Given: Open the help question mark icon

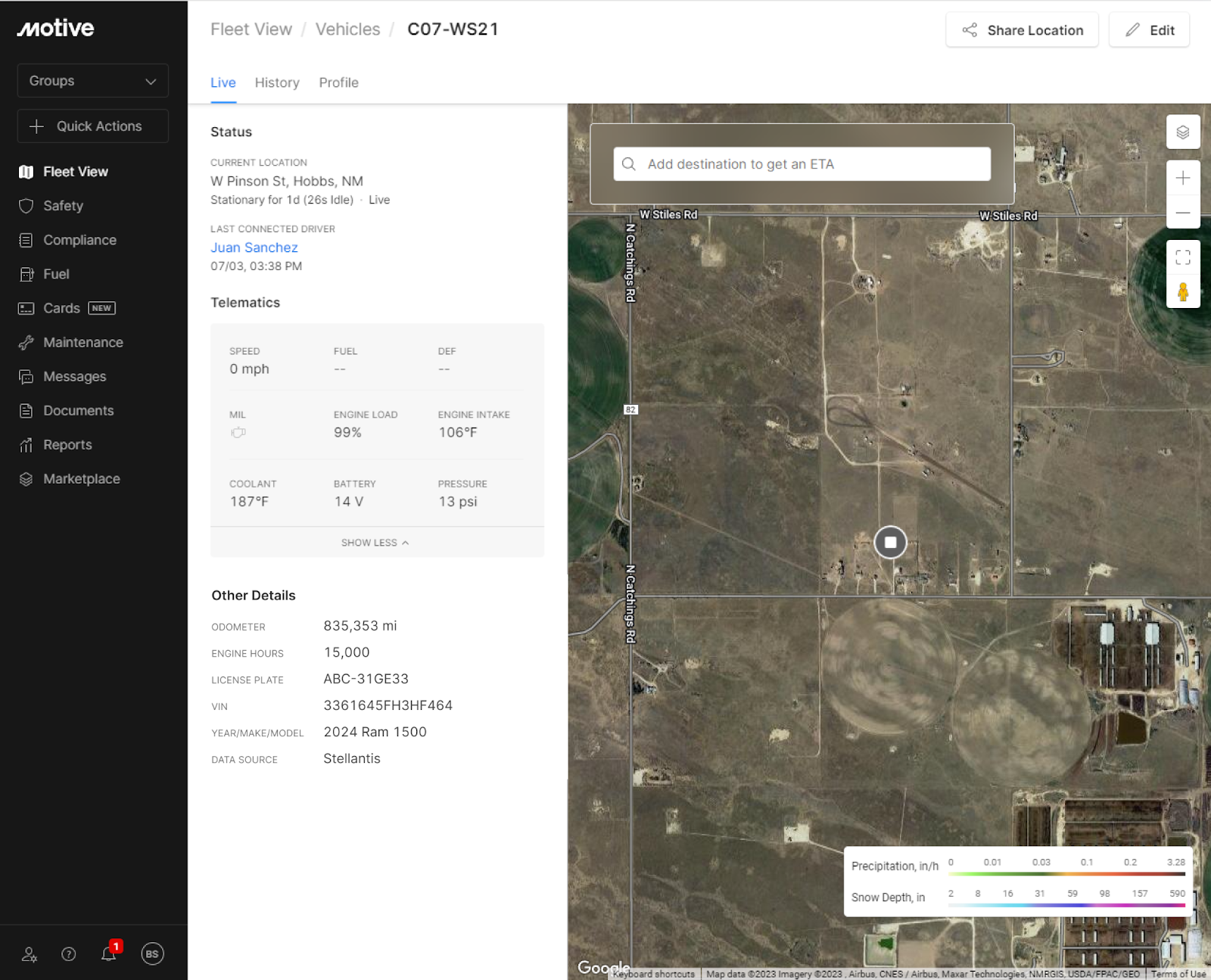Looking at the screenshot, I should coord(69,954).
